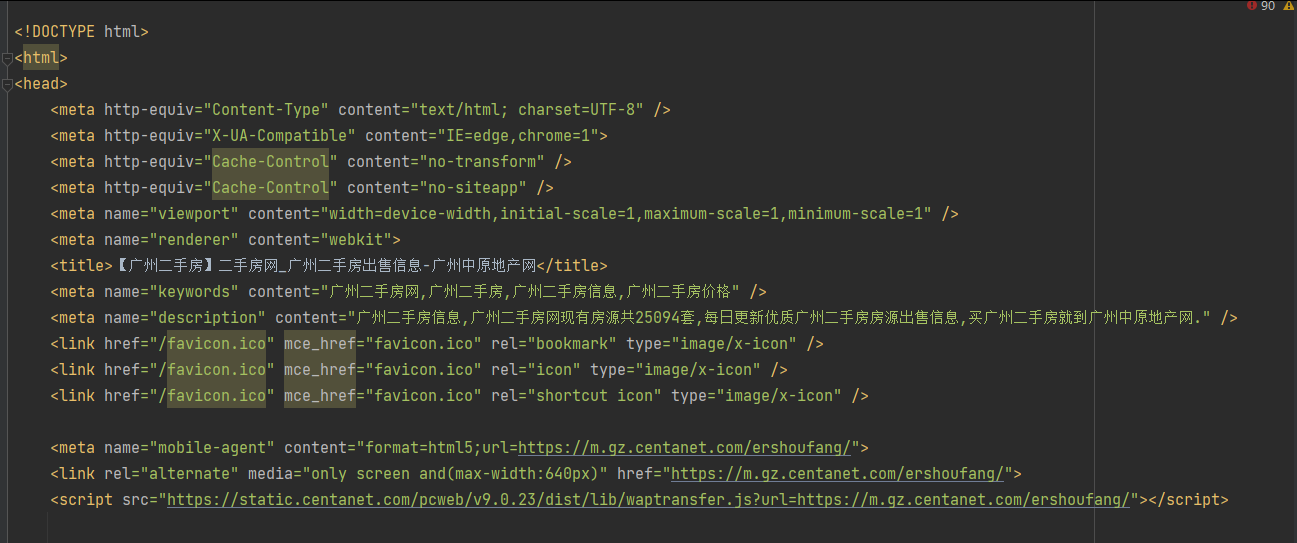
Task: Open the mobile-agent meta URL link
Action: pos(685,448)
